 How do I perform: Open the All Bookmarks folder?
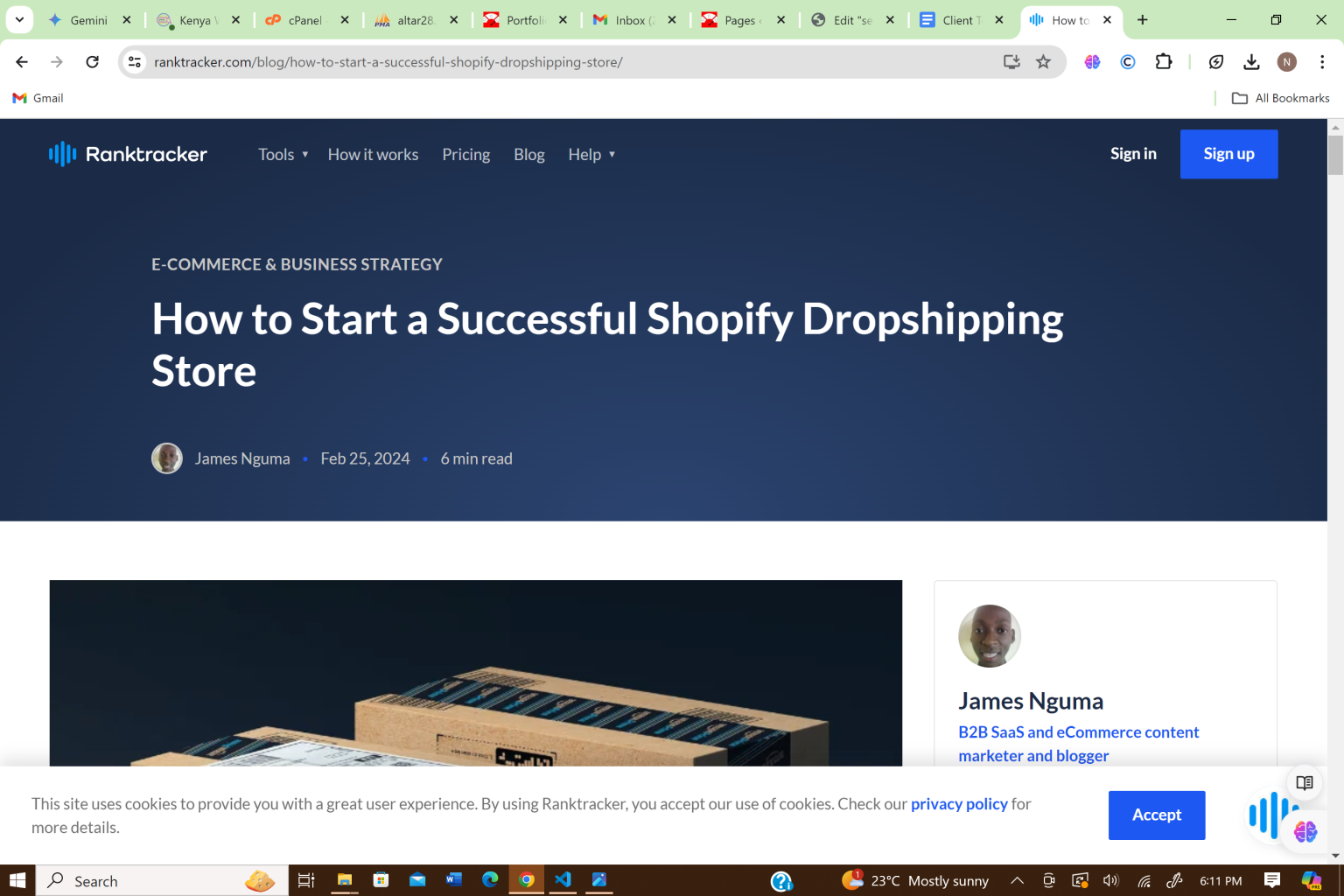click(x=1280, y=98)
